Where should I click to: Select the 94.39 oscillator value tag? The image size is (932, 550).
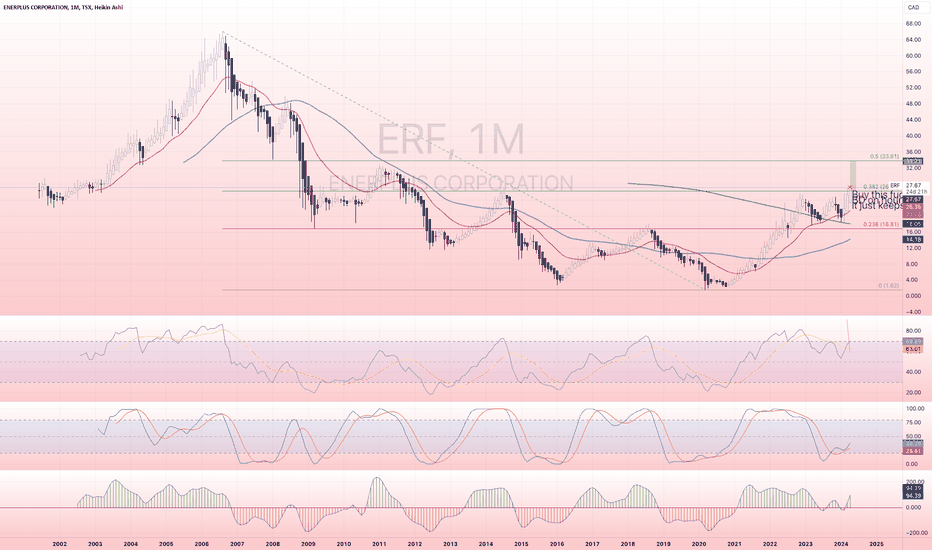912,495
